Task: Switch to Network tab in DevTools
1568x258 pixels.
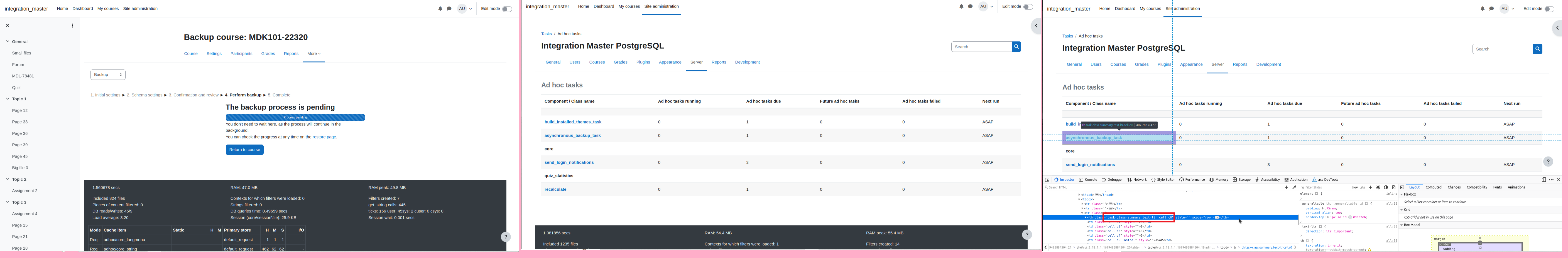Action: pos(1136,180)
